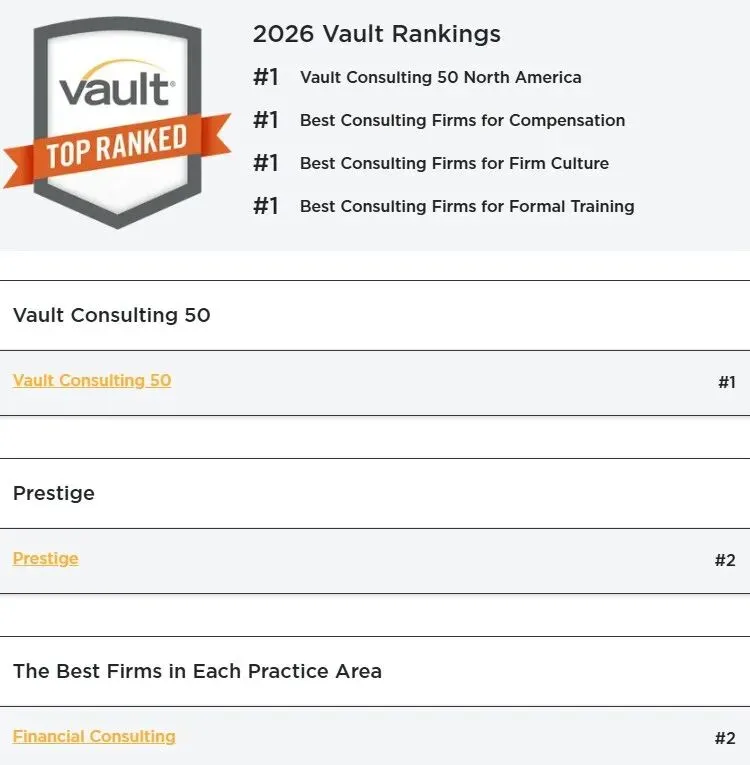Viewport: 750px width, 765px height.
Task: Select Best Consulting Firms for Formal Training text
Action: (x=467, y=206)
